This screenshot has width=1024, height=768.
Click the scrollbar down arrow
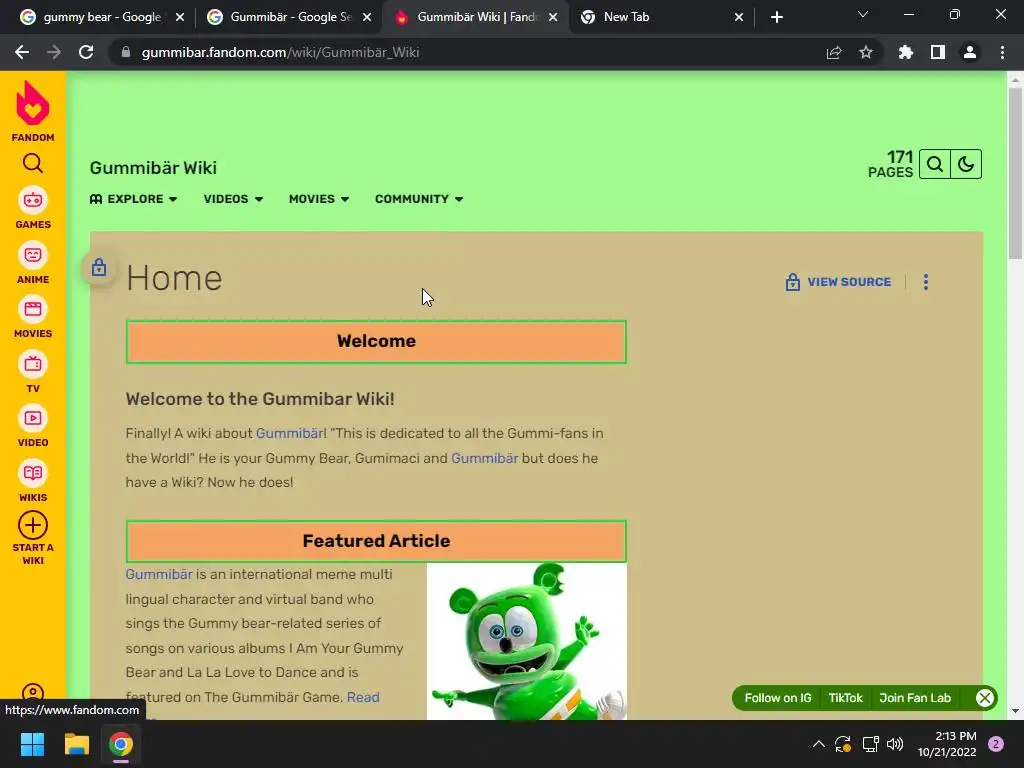click(x=1015, y=711)
